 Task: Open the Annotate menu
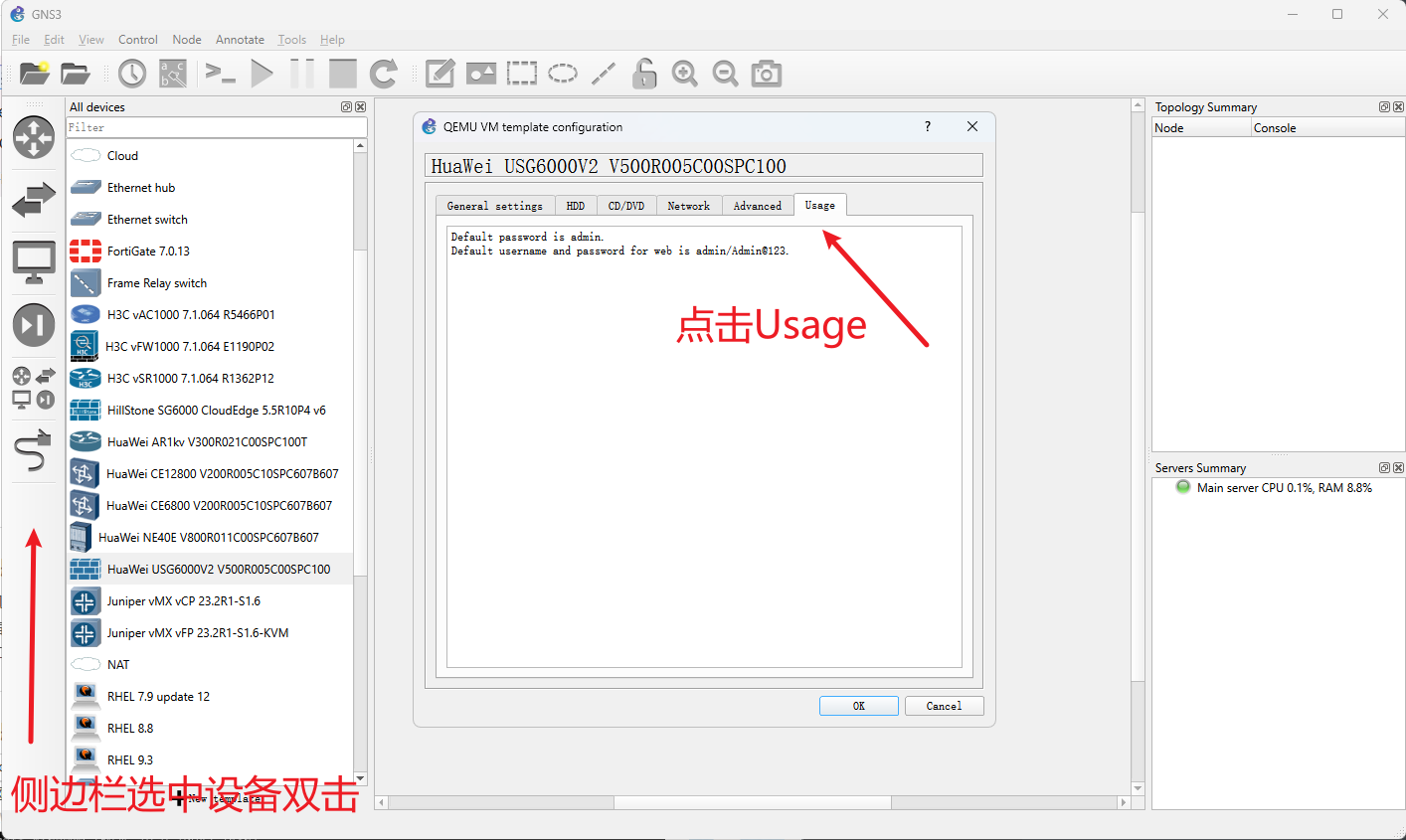click(240, 40)
